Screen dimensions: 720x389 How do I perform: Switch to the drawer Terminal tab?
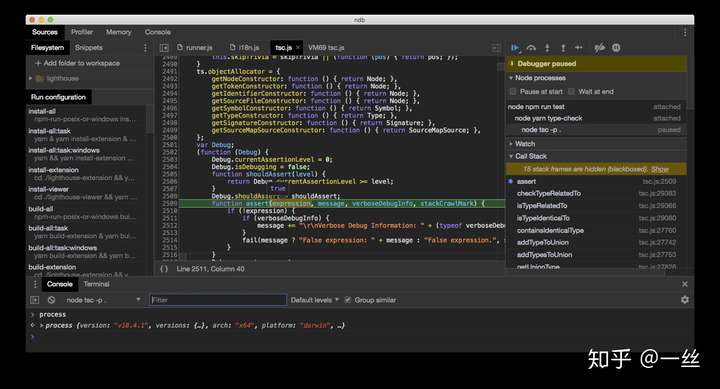tap(96, 284)
